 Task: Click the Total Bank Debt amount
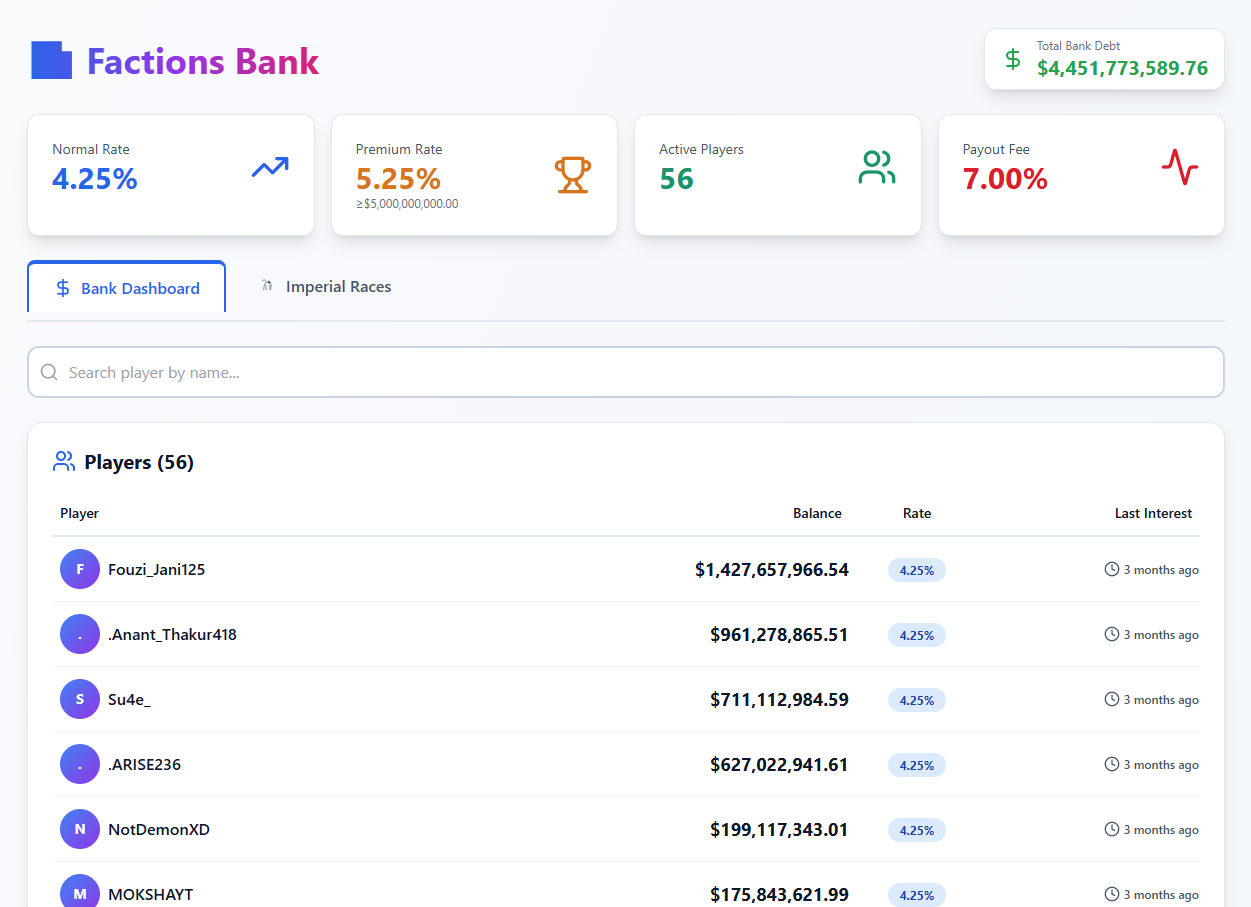coord(1122,69)
